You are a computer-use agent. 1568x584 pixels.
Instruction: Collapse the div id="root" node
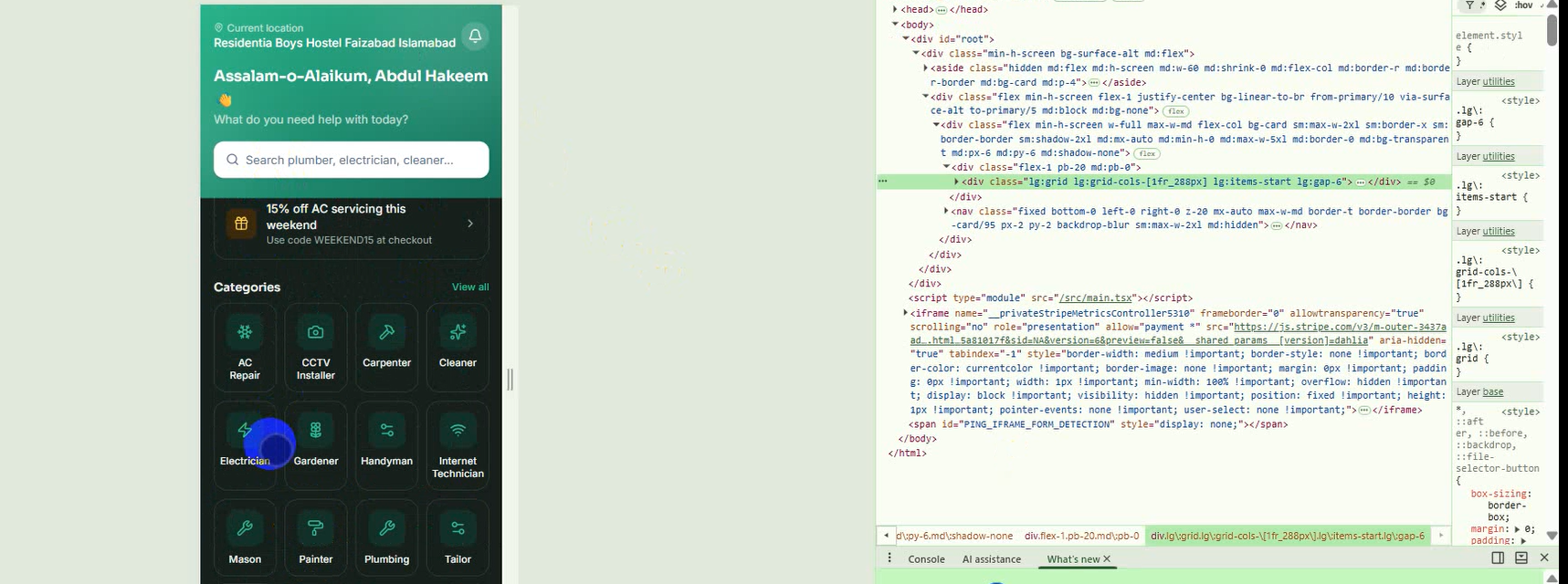(x=906, y=39)
